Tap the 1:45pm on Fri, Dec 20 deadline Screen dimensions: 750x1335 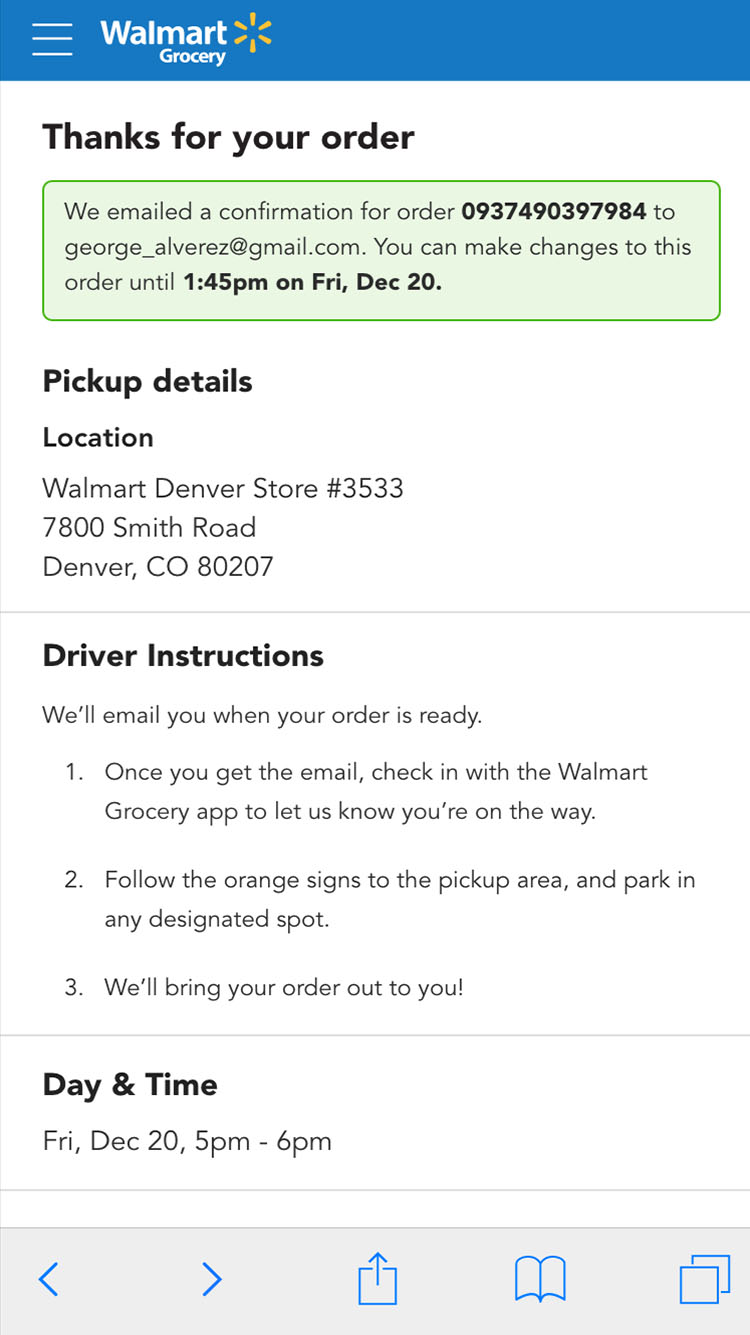coord(312,282)
